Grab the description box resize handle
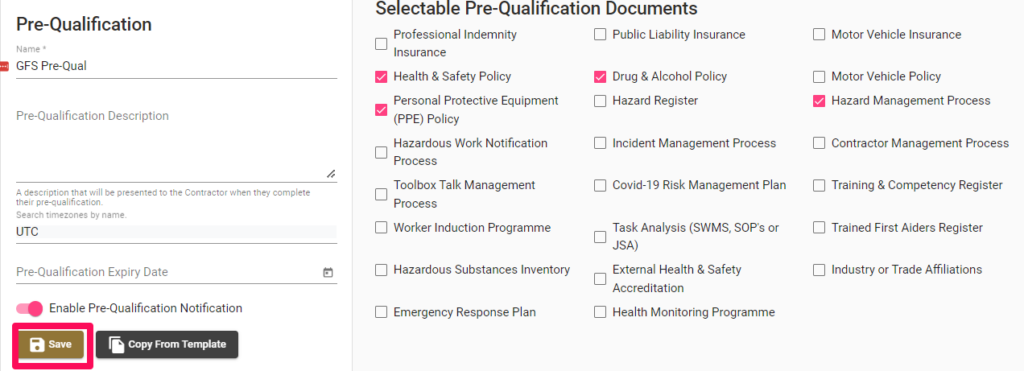1024x371 pixels. (x=331, y=174)
